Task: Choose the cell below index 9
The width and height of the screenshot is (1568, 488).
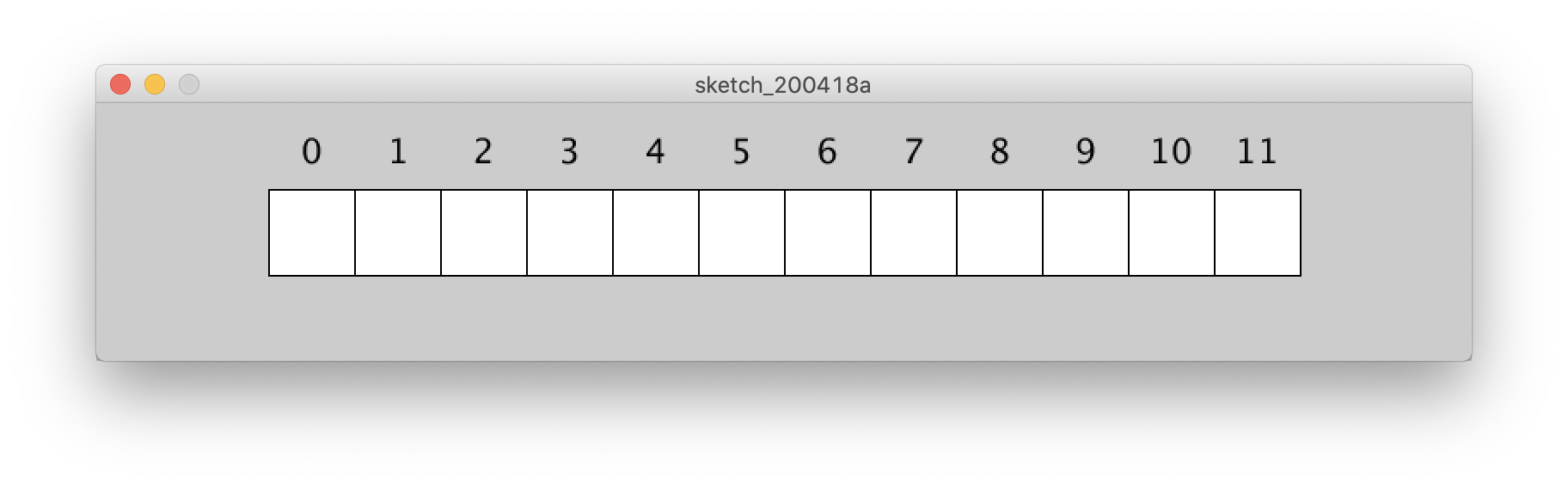Action: pos(1086,233)
